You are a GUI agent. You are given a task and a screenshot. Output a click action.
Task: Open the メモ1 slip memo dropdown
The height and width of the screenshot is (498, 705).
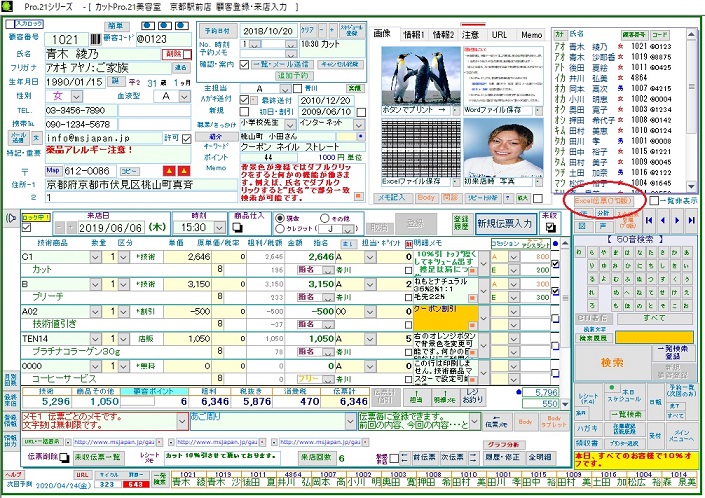pos(182,422)
